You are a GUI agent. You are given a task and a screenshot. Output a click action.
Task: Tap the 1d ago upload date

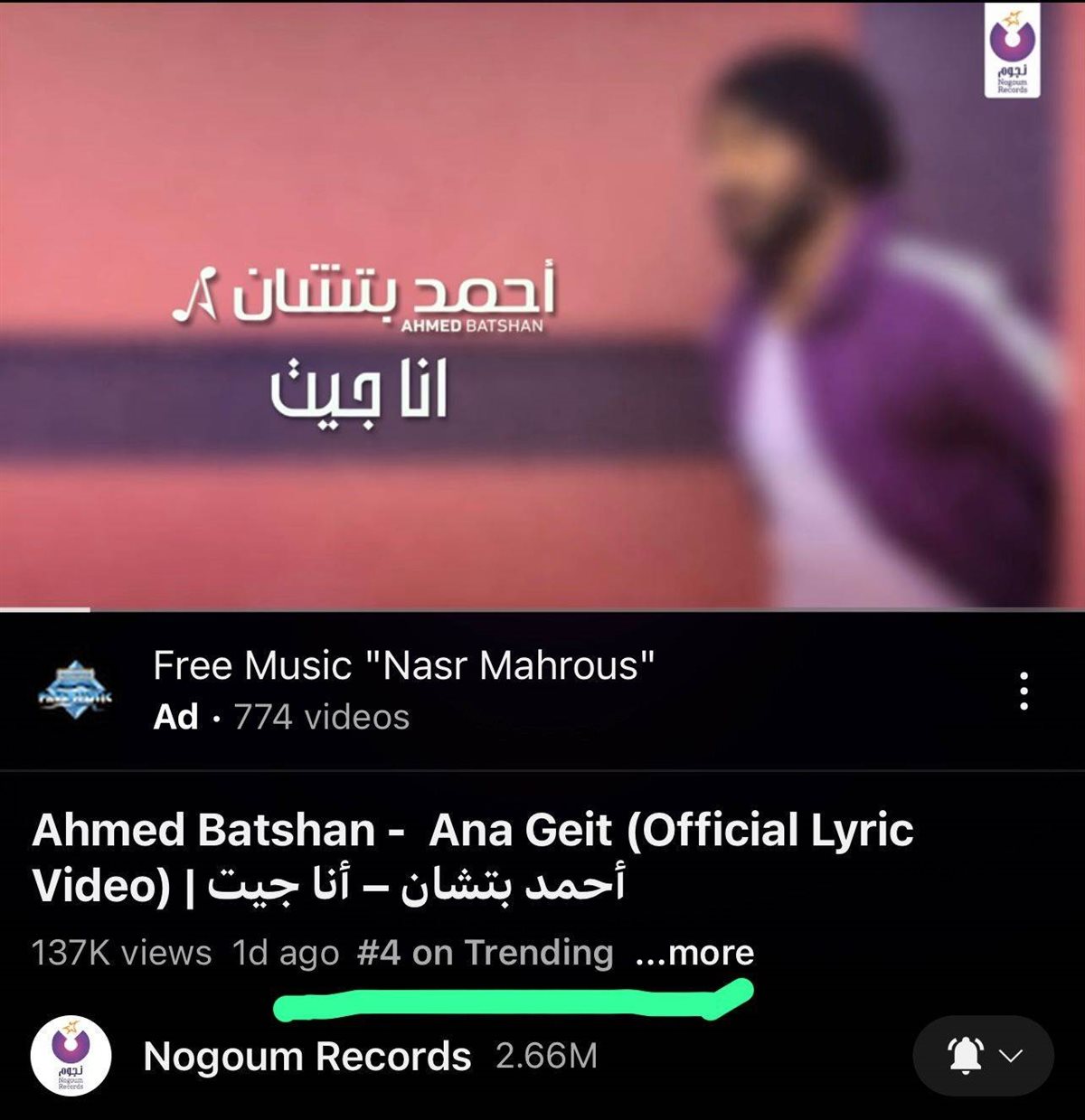(x=286, y=953)
